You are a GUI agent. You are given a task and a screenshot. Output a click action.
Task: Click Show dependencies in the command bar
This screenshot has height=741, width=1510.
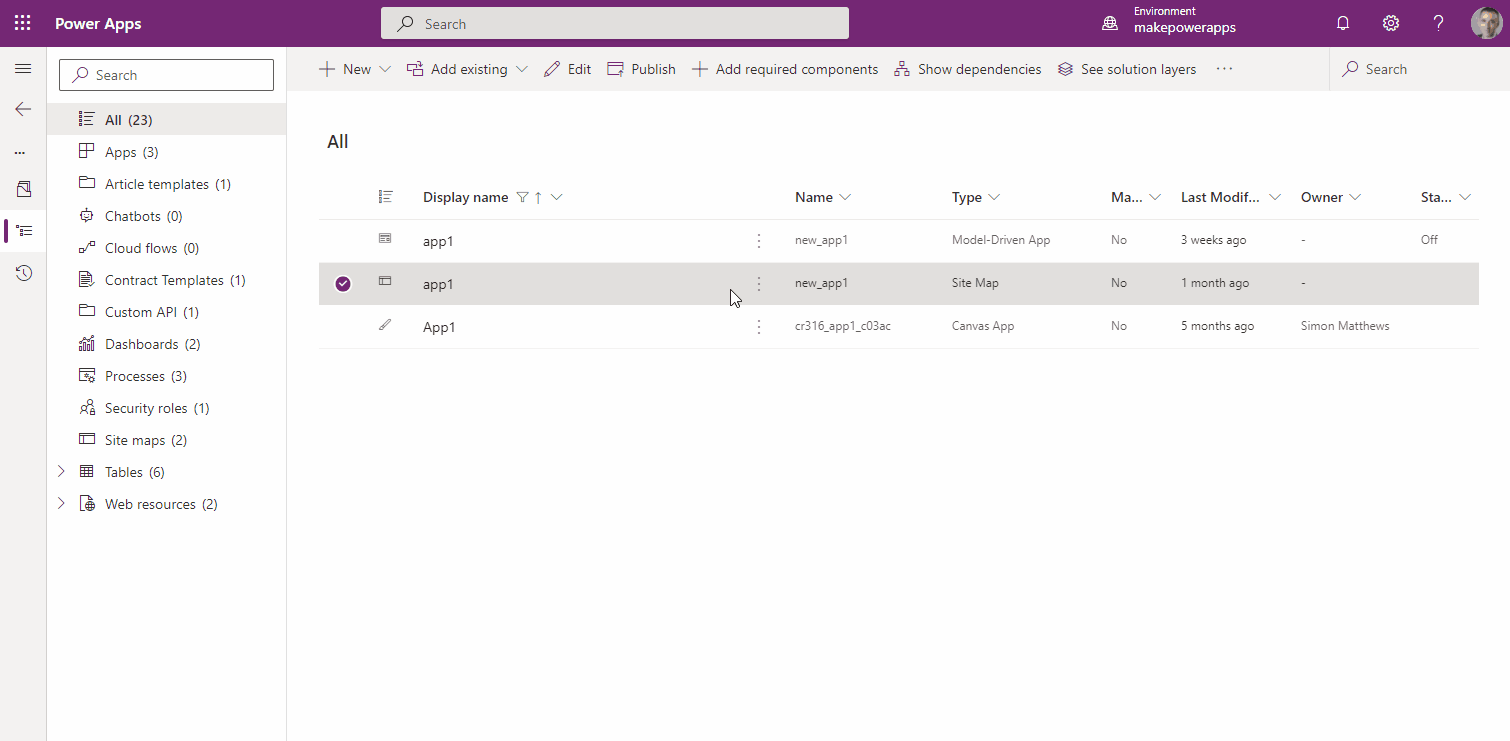[967, 69]
